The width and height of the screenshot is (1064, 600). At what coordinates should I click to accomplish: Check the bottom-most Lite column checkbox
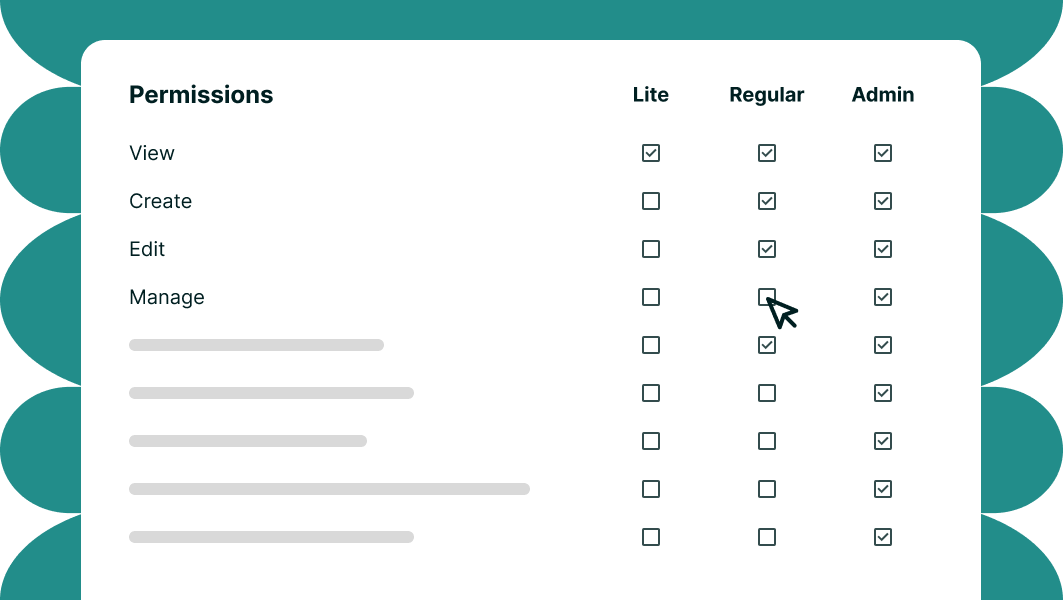click(651, 537)
